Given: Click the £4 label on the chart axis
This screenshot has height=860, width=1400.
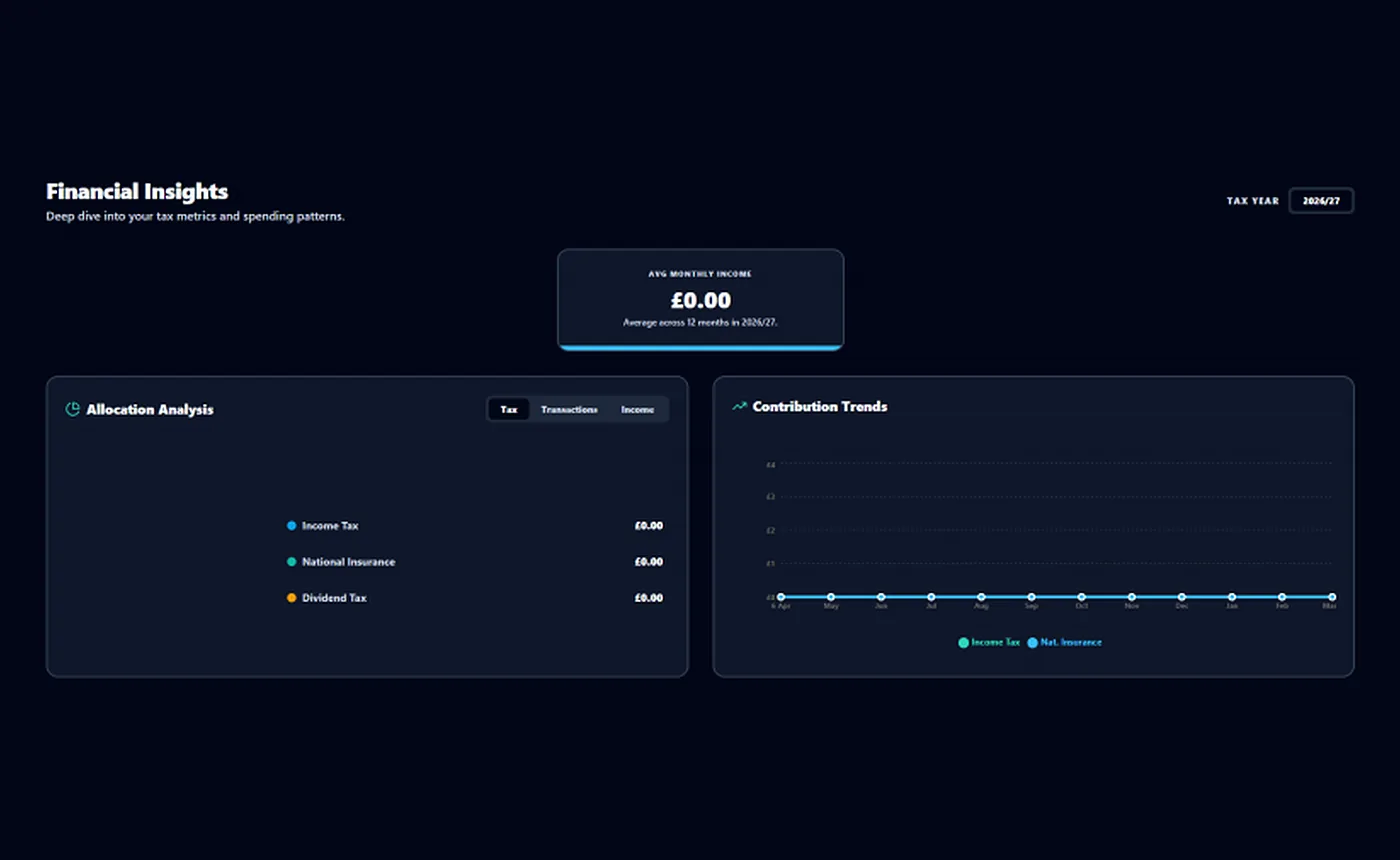Looking at the screenshot, I should coord(770,464).
